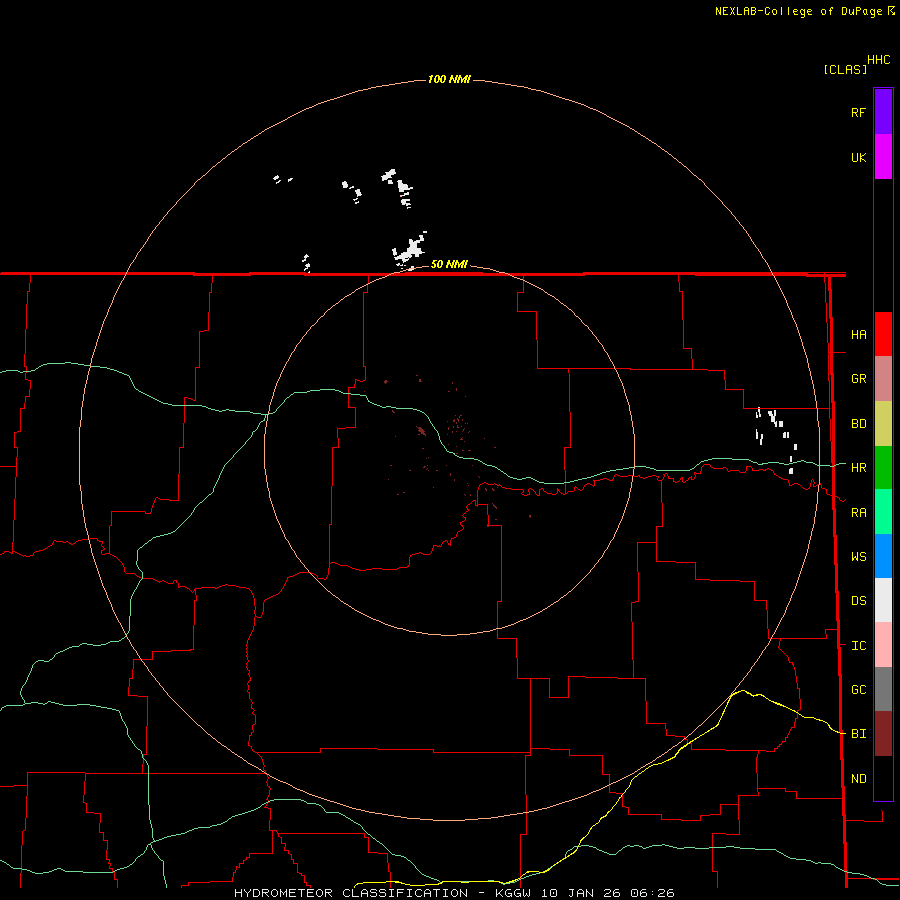This screenshot has height=900, width=900.
Task: Click the IC legend label
Action: [858, 646]
